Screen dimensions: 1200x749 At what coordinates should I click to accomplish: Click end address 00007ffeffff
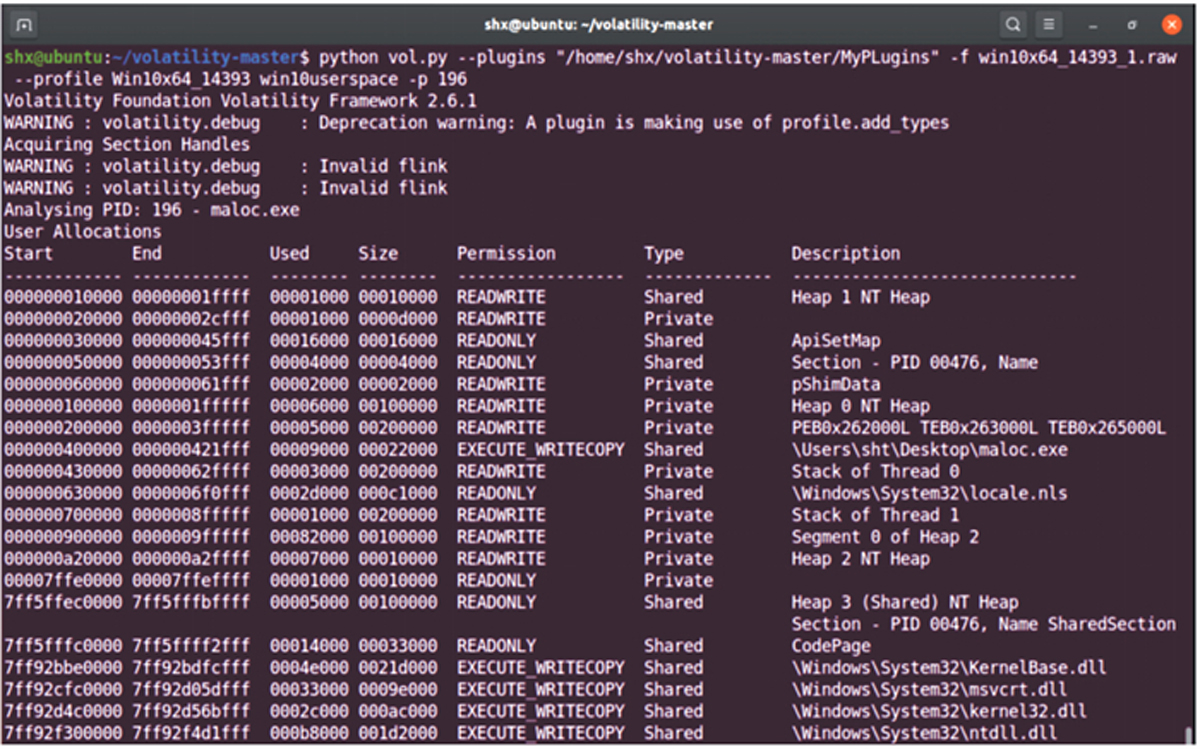click(191, 581)
